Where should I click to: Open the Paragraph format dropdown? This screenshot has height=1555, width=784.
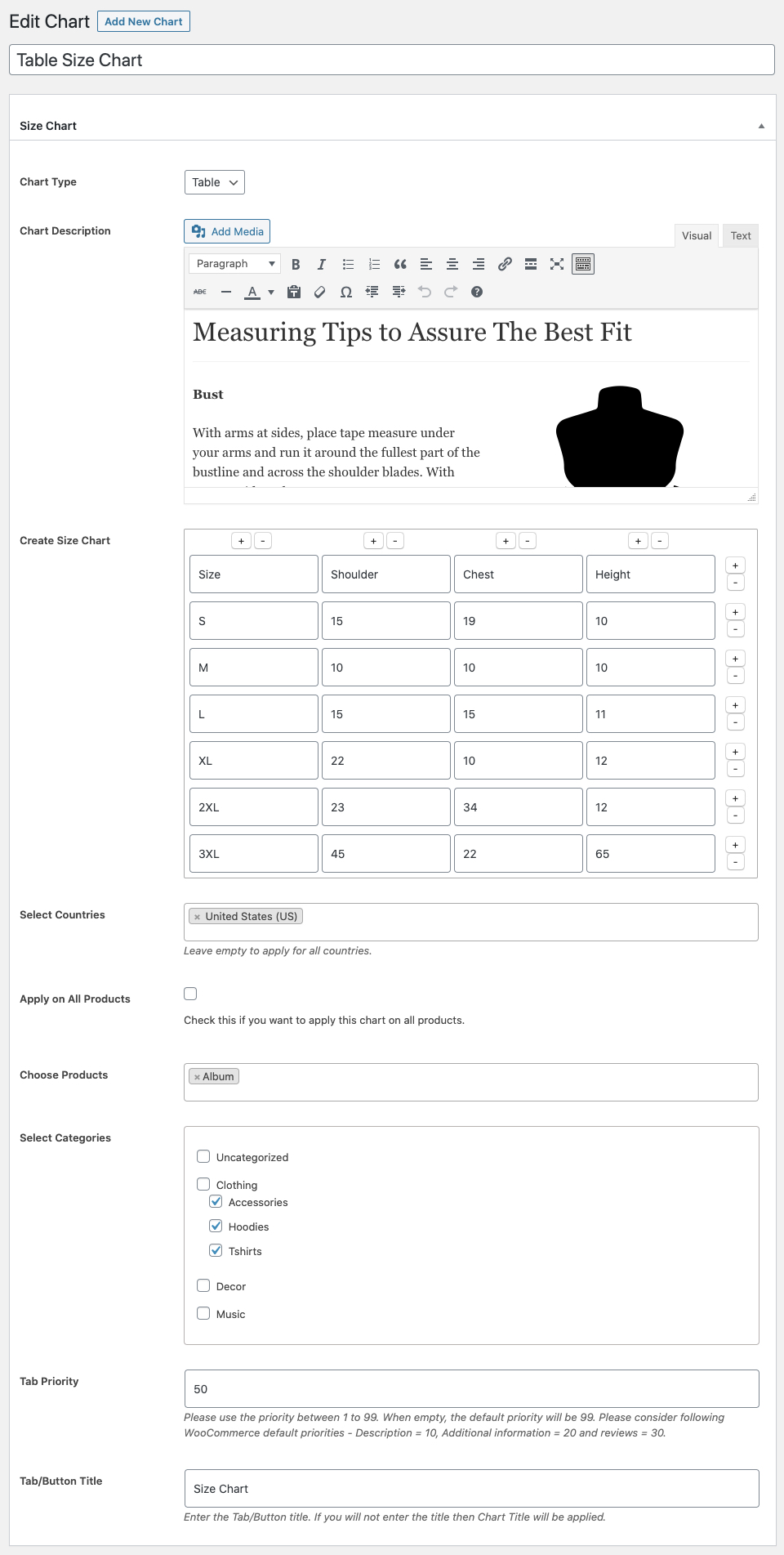(235, 264)
